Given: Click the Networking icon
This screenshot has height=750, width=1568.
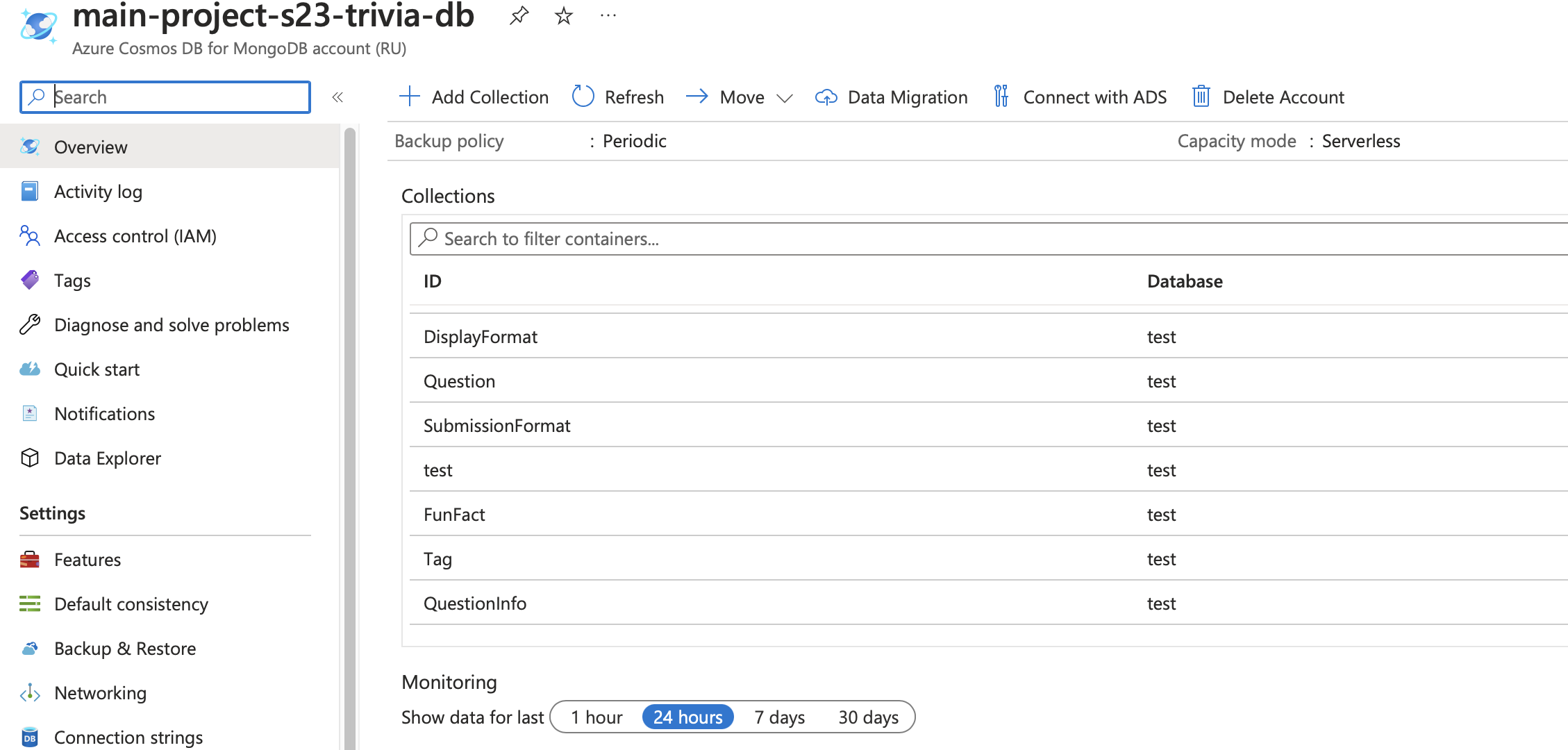Looking at the screenshot, I should (30, 692).
